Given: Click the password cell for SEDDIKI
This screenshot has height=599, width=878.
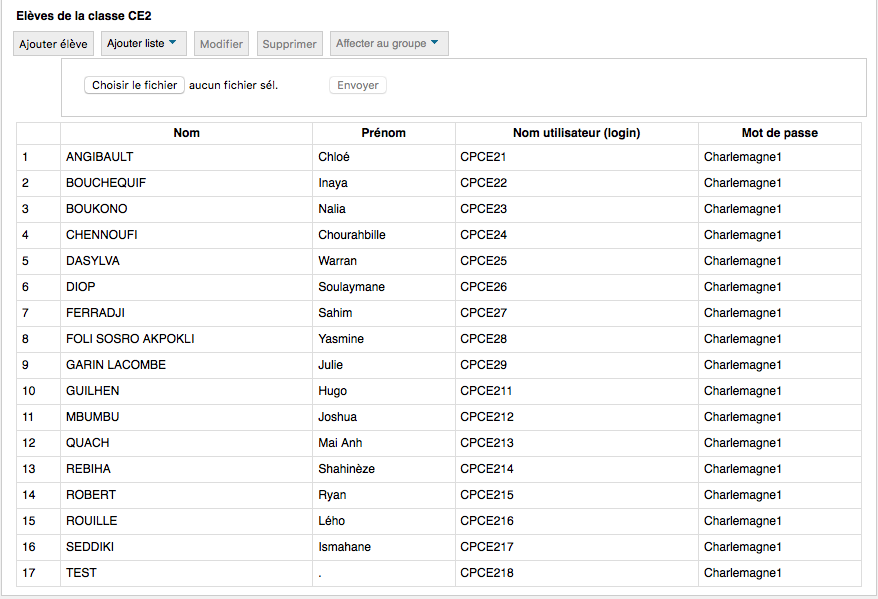Looking at the screenshot, I should (x=742, y=547).
